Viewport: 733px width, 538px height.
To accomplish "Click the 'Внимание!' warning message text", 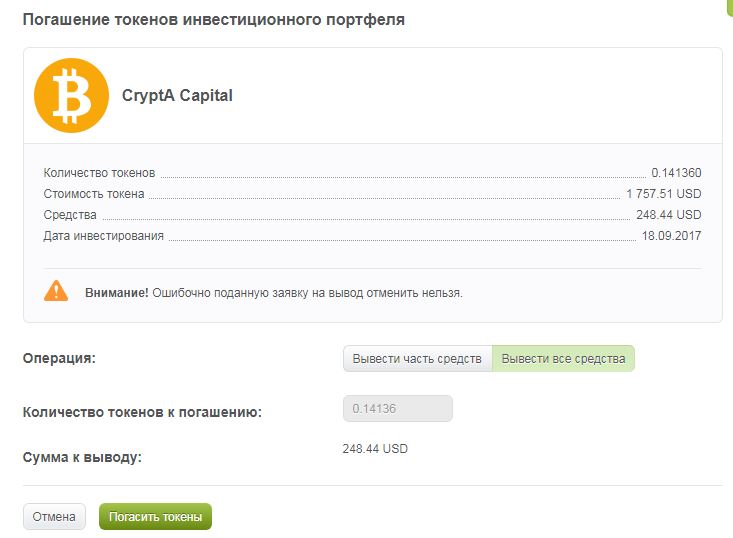I will [x=273, y=293].
